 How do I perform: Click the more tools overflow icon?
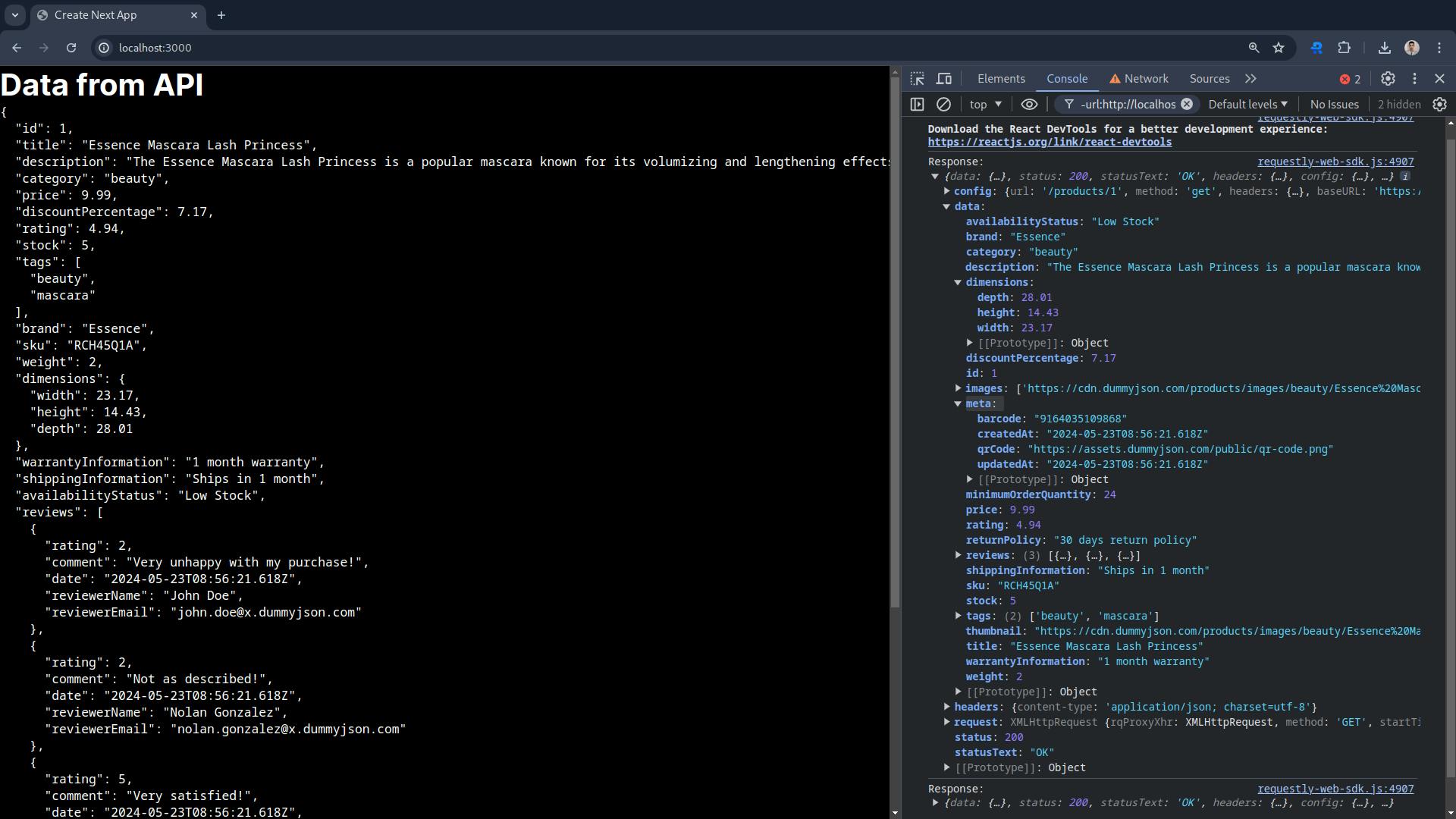pos(1251,78)
